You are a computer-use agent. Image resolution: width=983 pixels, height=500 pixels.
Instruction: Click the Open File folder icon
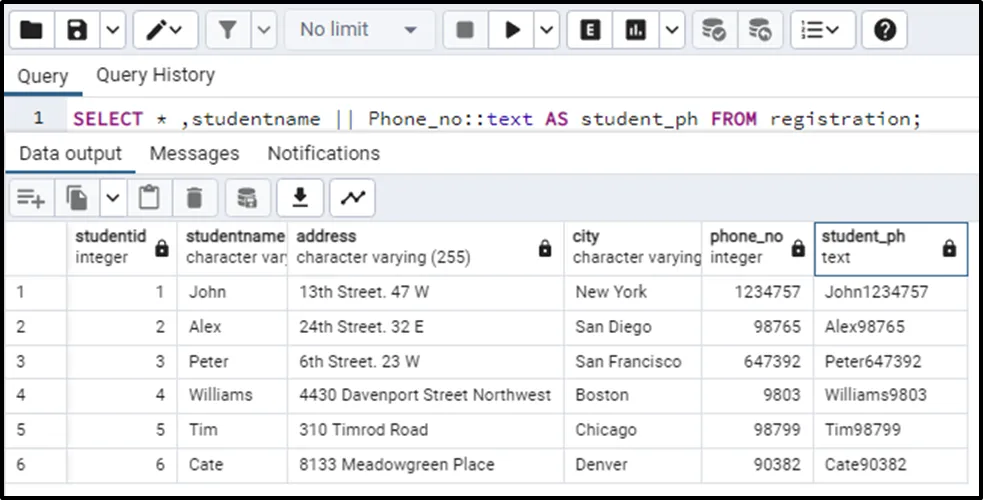click(32, 30)
